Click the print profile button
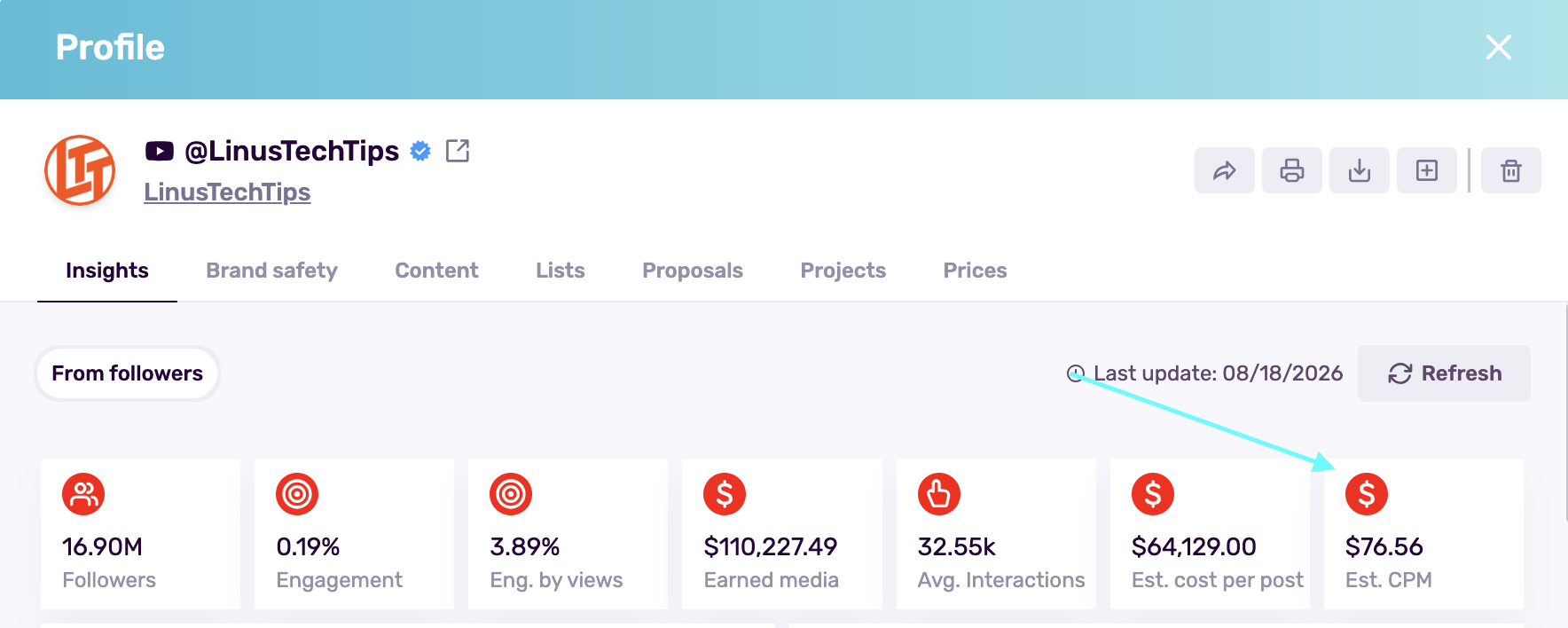The width and height of the screenshot is (1568, 628). point(1292,170)
